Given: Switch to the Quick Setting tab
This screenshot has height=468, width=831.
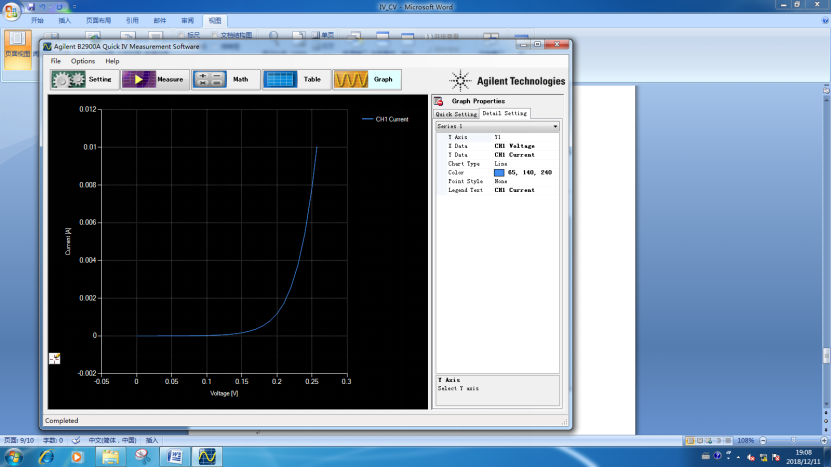Looking at the screenshot, I should click(456, 114).
